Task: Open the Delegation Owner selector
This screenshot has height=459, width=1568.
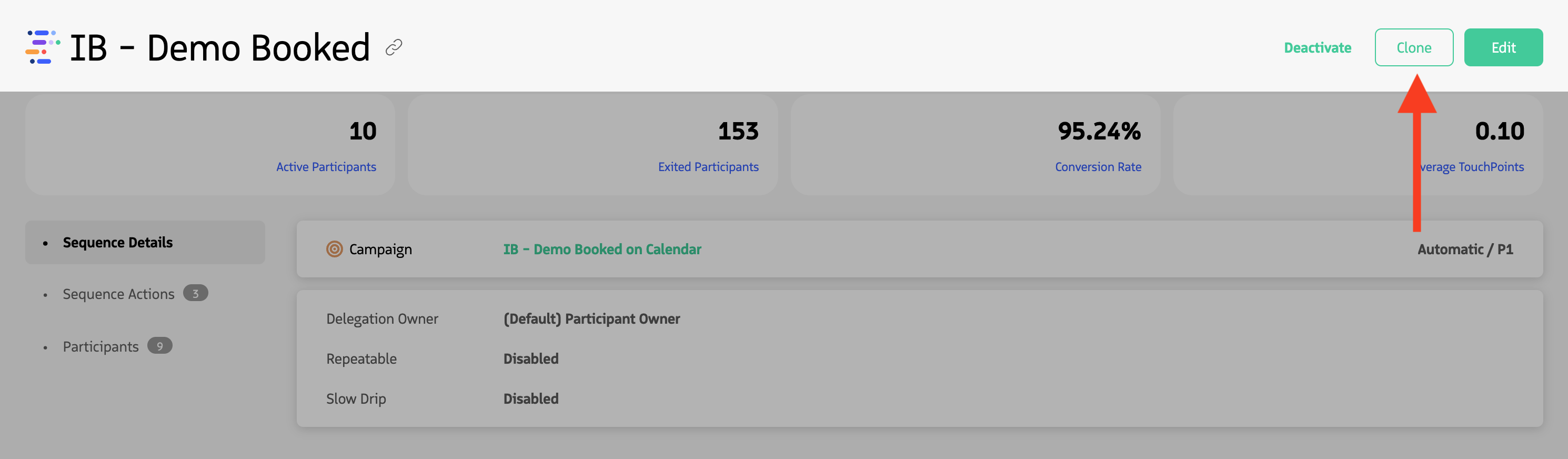Action: 591,318
